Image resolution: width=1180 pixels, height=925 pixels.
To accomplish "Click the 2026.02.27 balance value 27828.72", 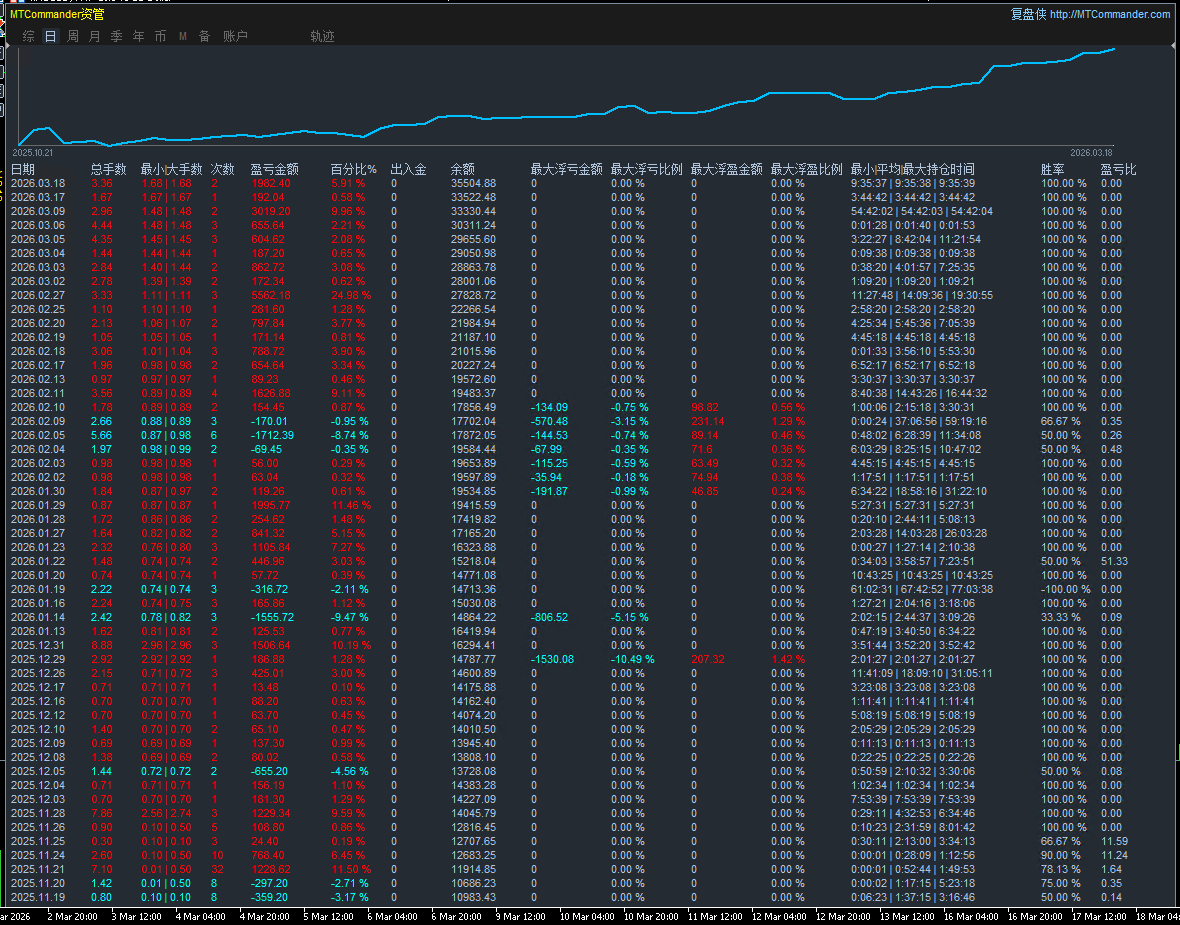I will [473, 295].
